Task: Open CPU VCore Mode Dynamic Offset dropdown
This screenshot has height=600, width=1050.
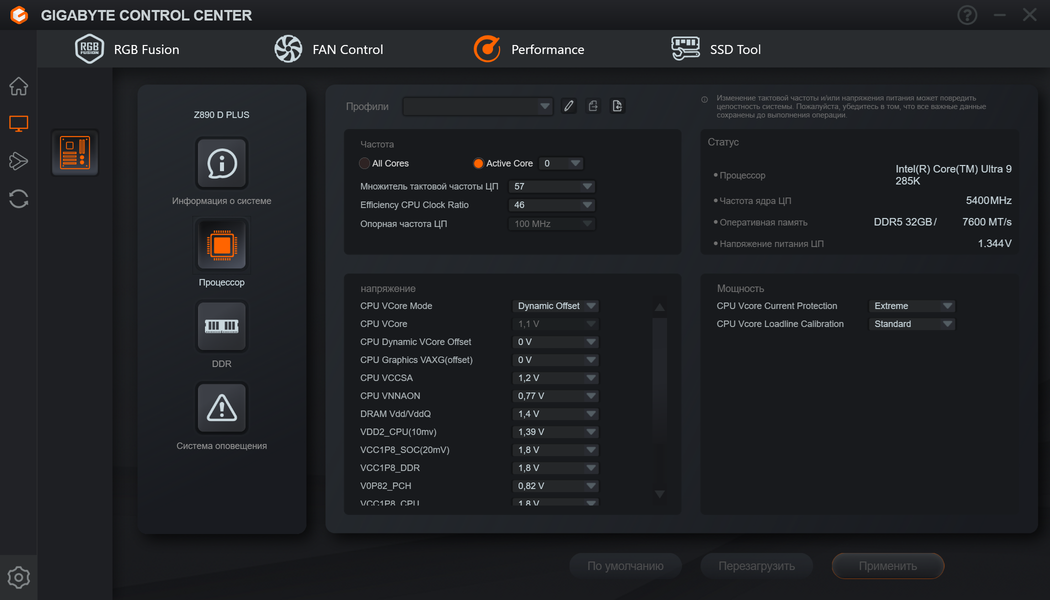Action: [x=555, y=306]
